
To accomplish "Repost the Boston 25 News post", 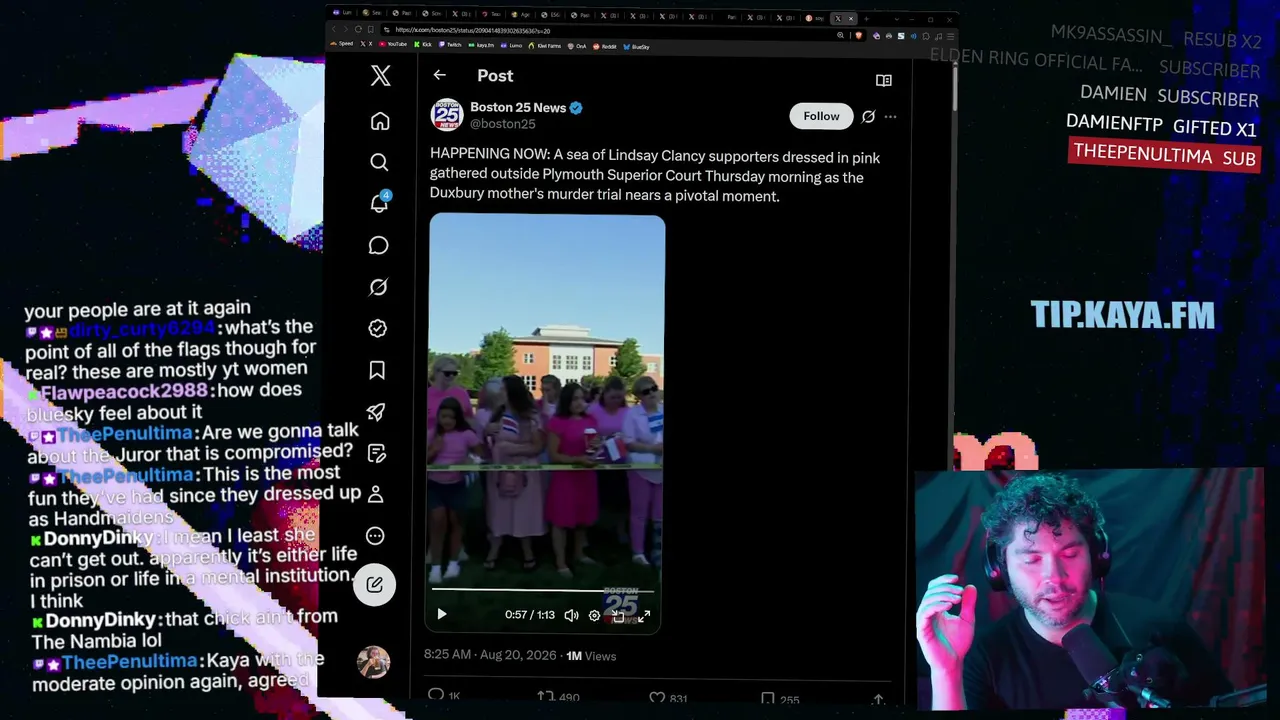I will [x=546, y=696].
